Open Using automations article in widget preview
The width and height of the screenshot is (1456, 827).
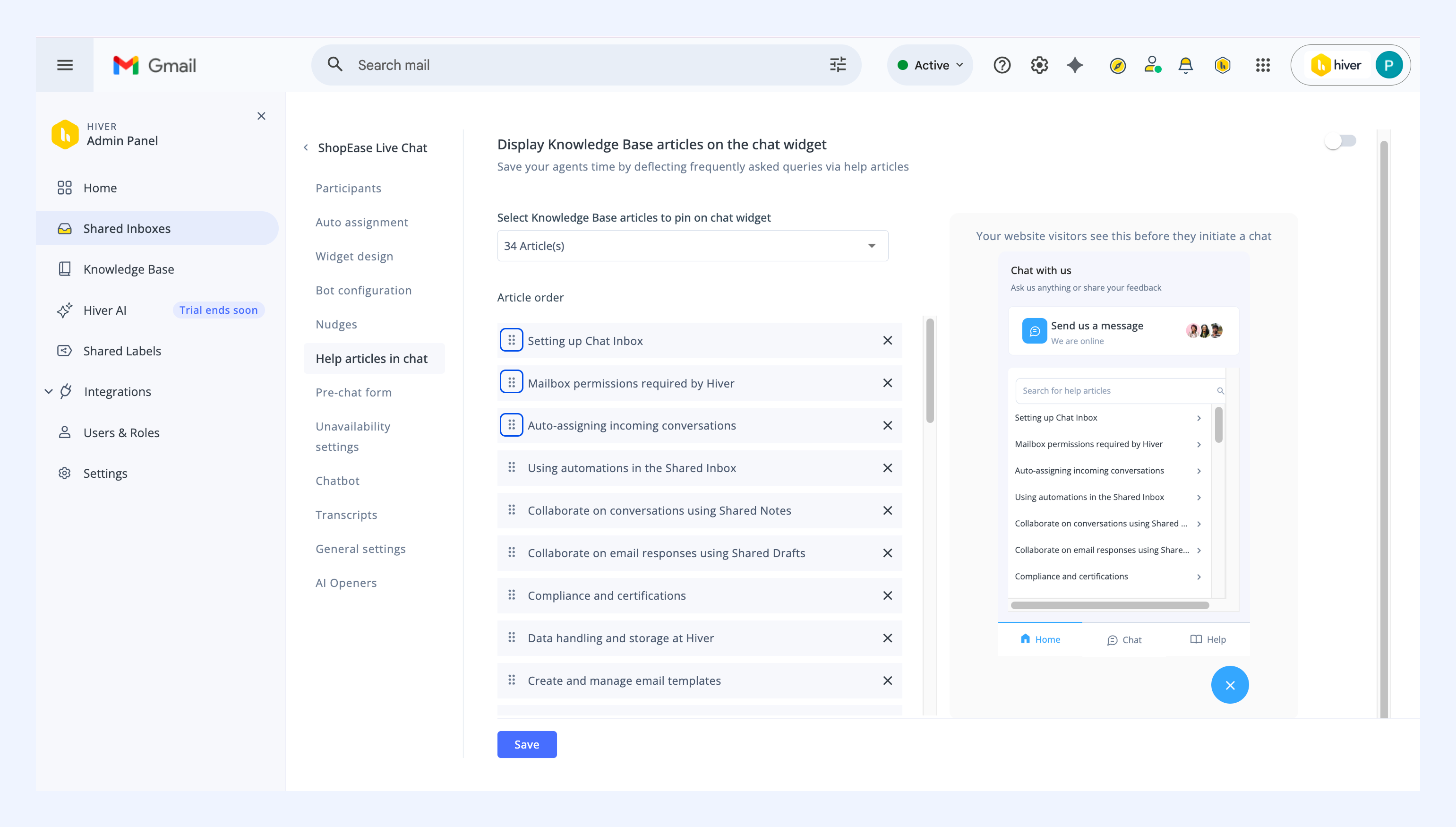(1108, 497)
